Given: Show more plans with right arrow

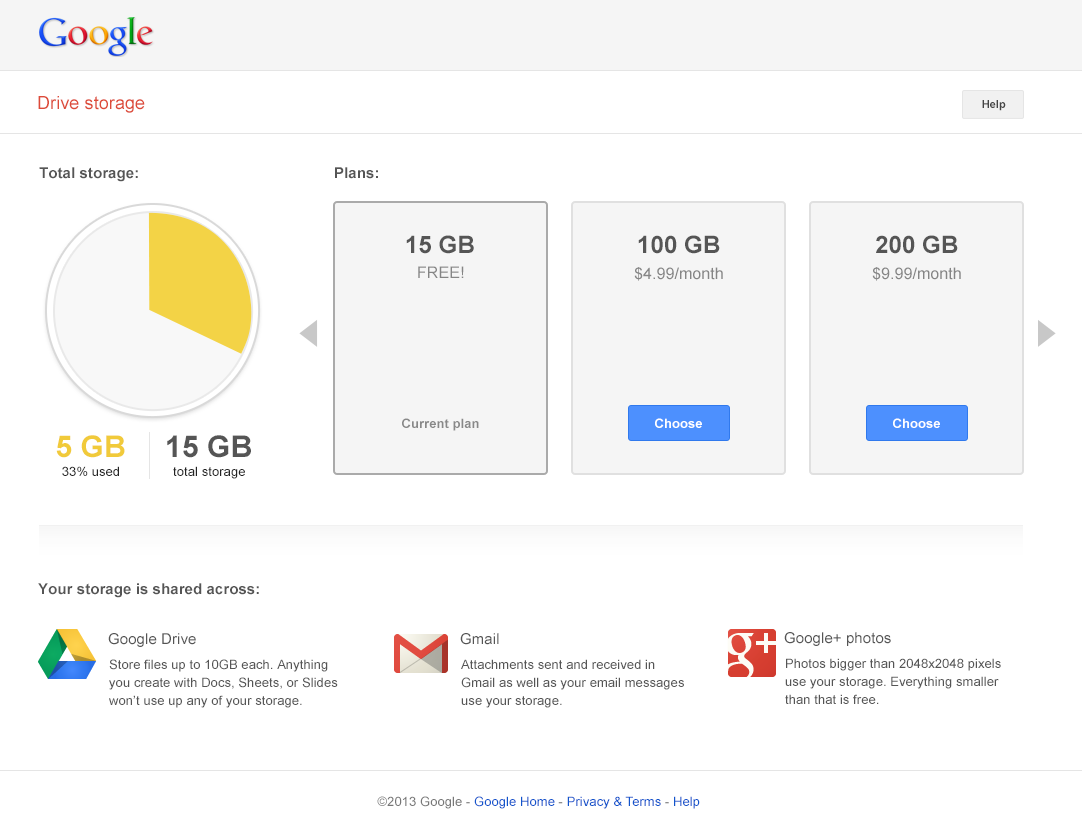Looking at the screenshot, I should pos(1046,333).
